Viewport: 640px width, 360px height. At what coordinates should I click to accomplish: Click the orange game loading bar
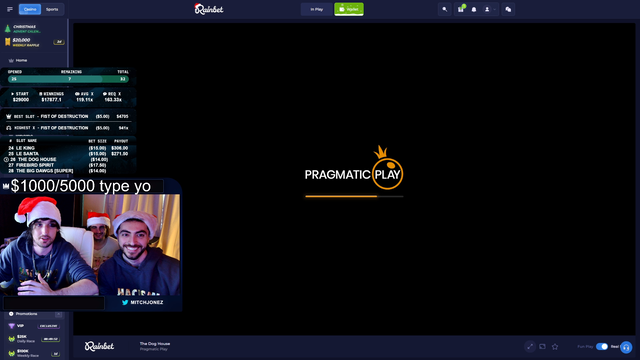click(354, 196)
